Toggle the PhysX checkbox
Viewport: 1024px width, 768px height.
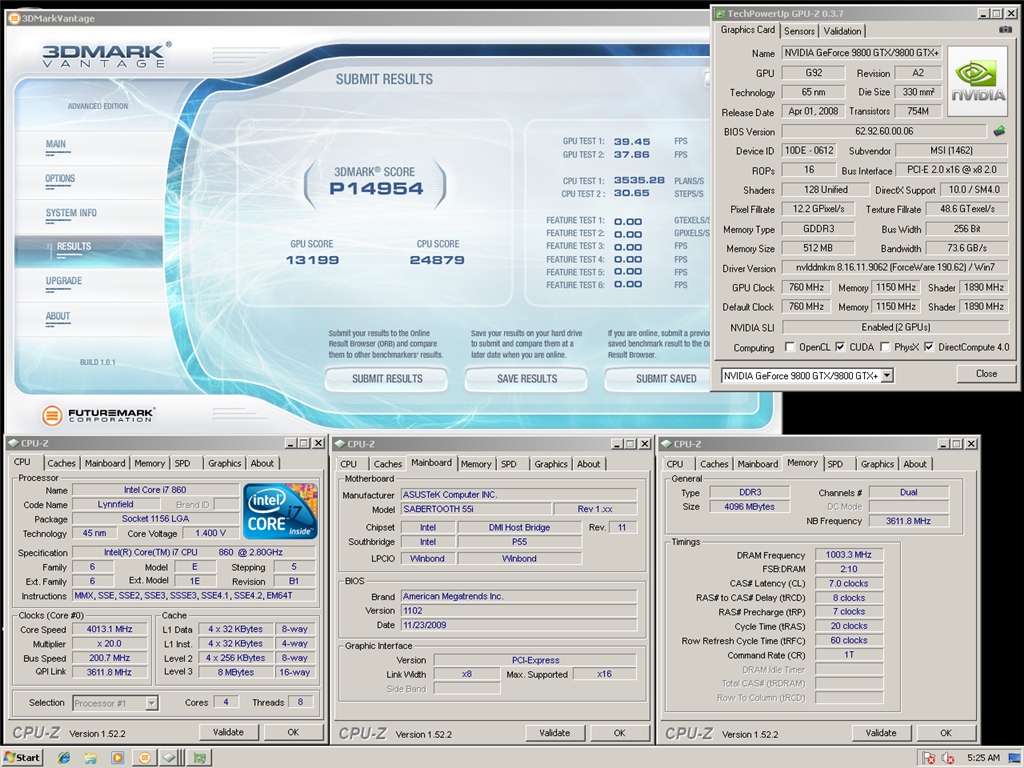[887, 348]
